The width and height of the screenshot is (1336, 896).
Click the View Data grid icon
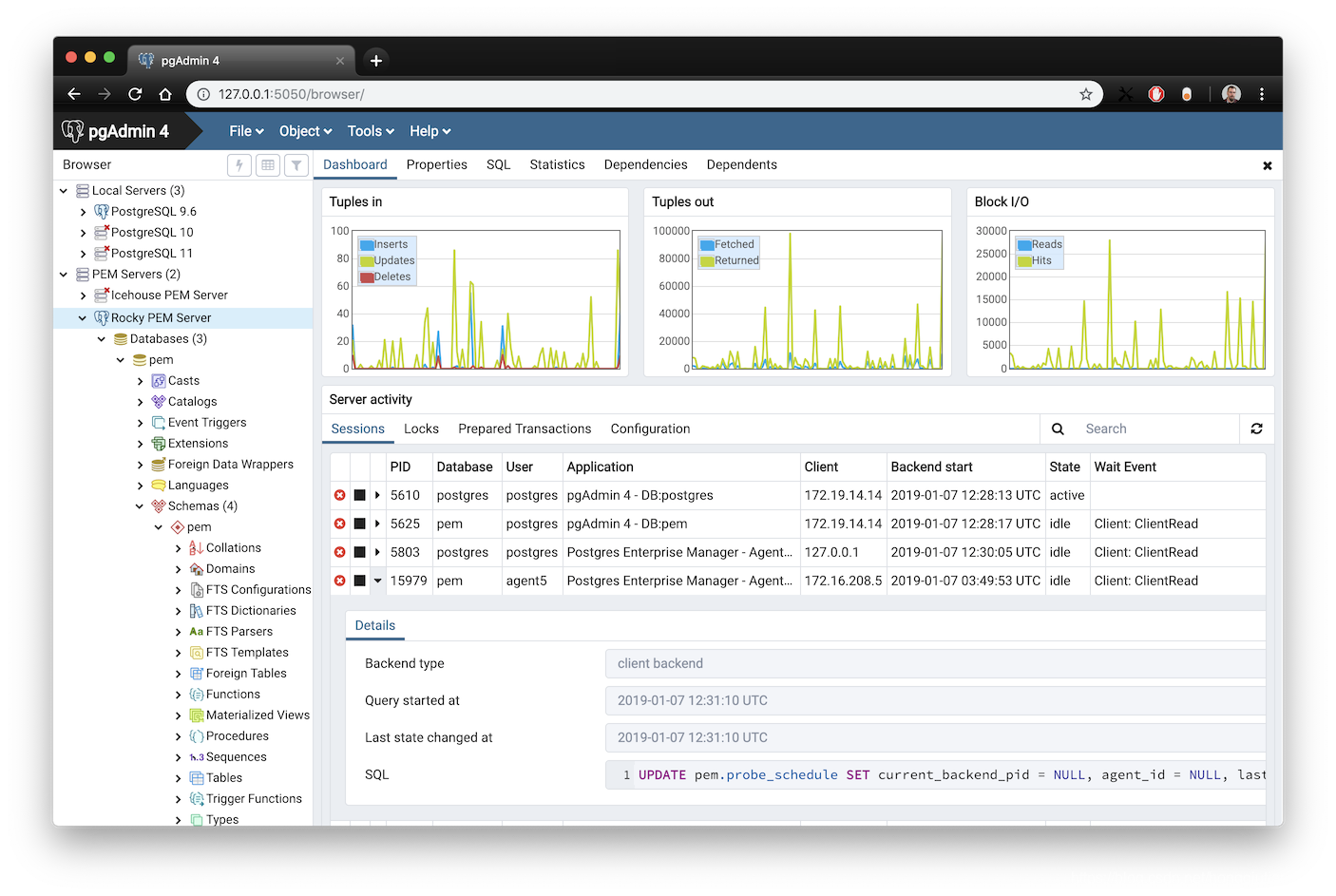click(267, 165)
